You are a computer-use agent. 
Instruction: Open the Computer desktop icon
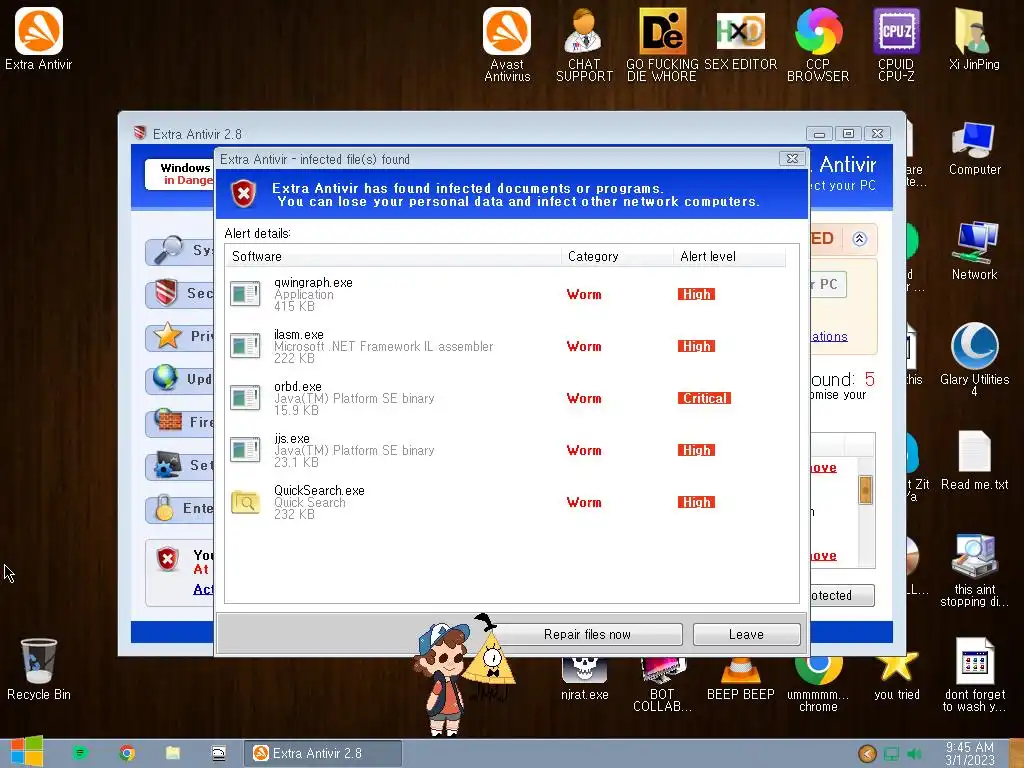click(974, 148)
